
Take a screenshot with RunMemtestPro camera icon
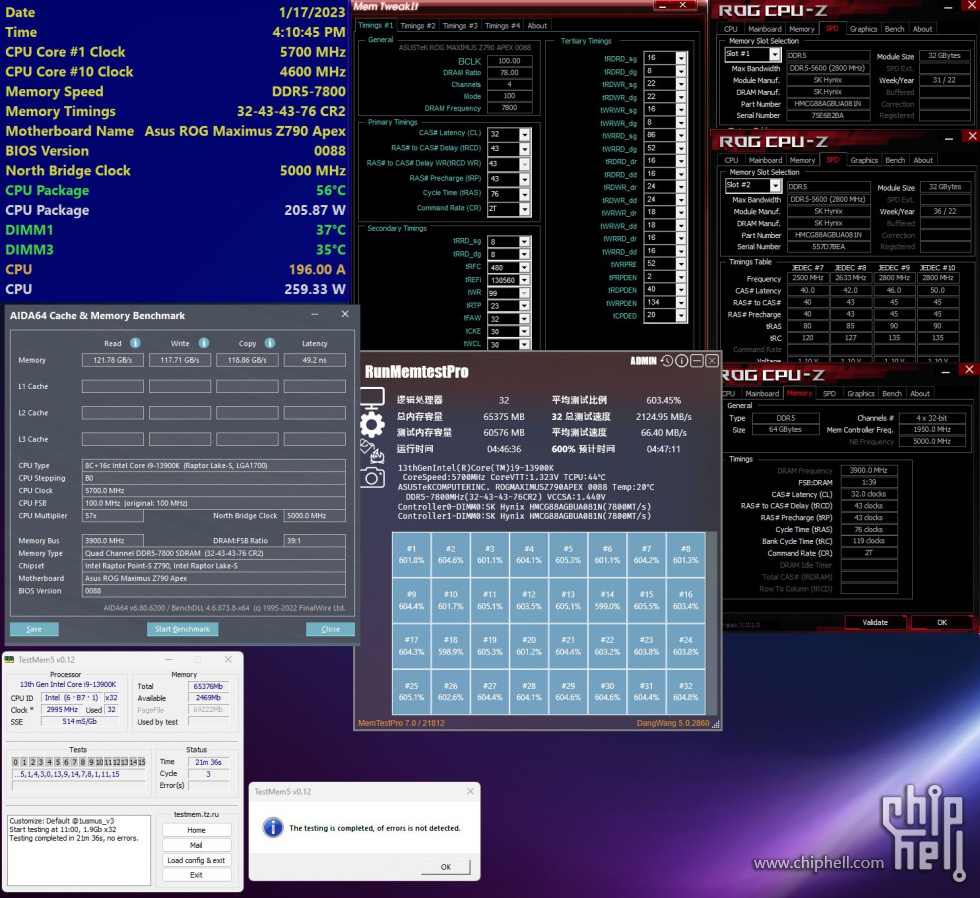point(372,478)
